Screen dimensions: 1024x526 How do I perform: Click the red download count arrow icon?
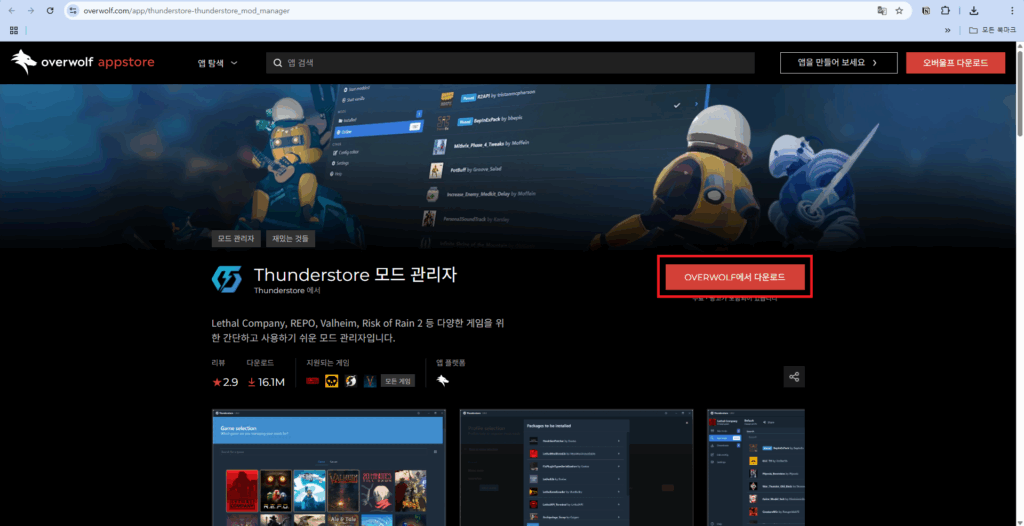click(x=251, y=382)
